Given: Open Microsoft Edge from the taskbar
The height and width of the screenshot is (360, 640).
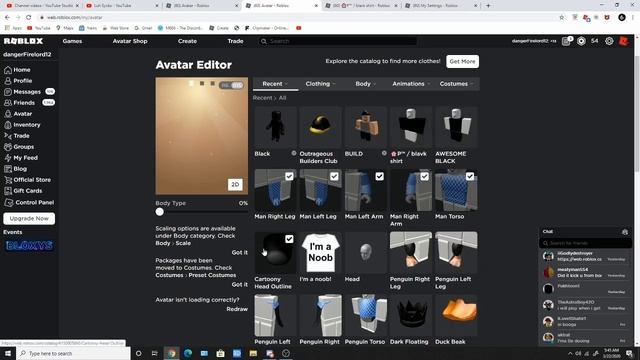Looking at the screenshot, I should (188, 353).
